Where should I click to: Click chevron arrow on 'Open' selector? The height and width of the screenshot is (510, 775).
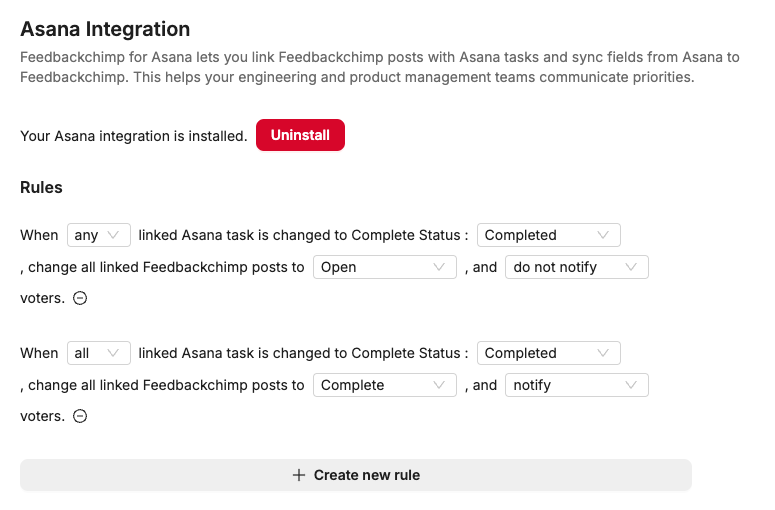[x=439, y=267]
